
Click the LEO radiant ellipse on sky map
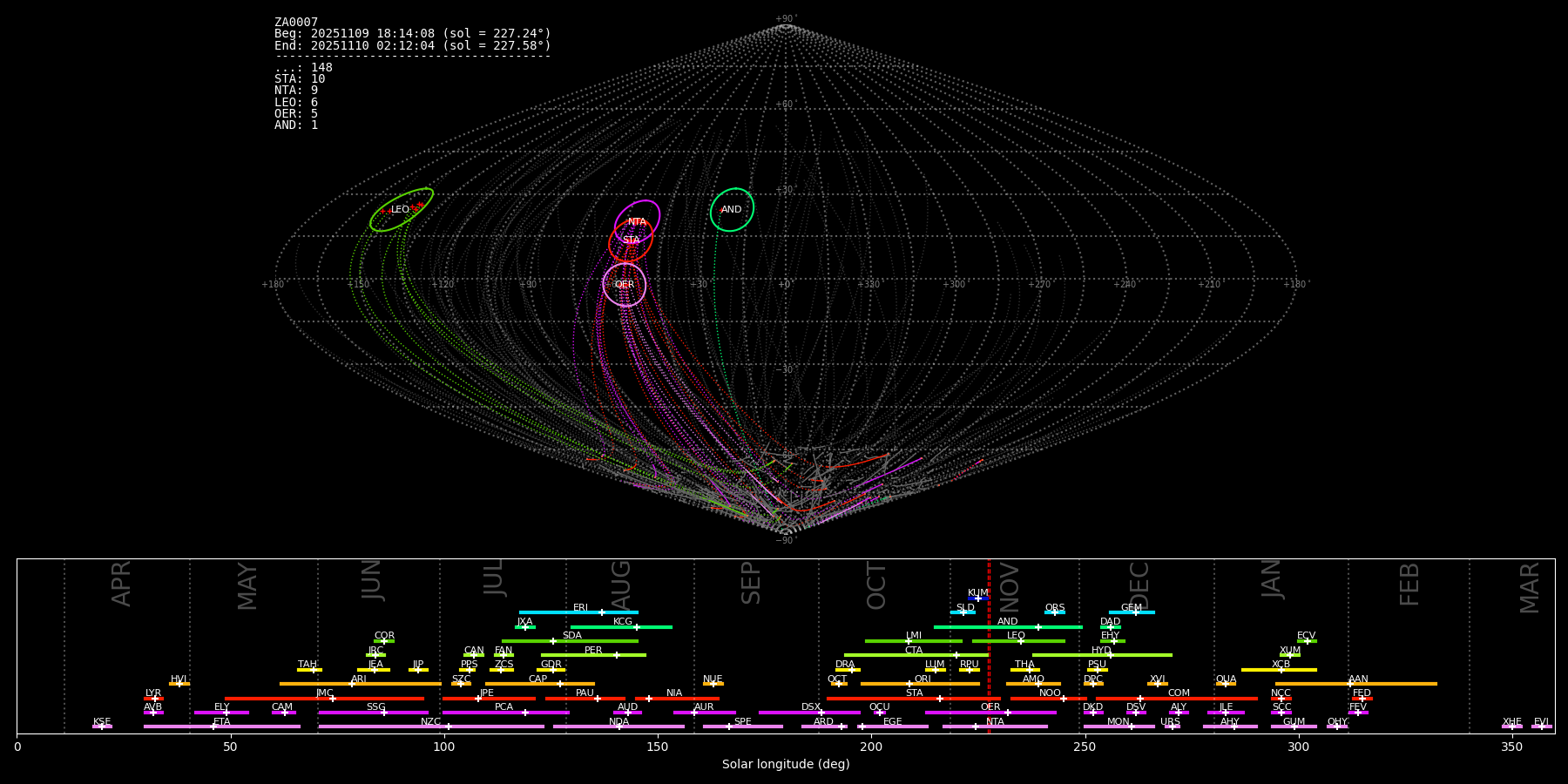(x=402, y=210)
